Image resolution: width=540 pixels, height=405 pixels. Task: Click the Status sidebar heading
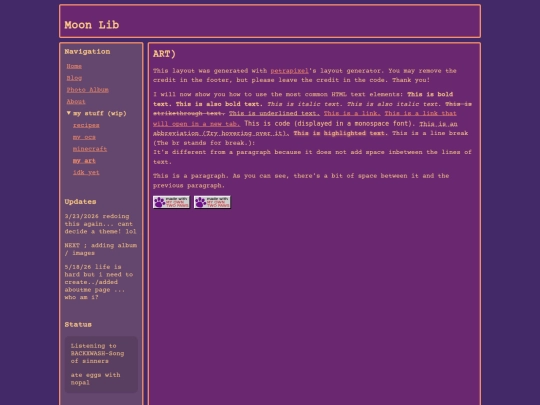78,325
